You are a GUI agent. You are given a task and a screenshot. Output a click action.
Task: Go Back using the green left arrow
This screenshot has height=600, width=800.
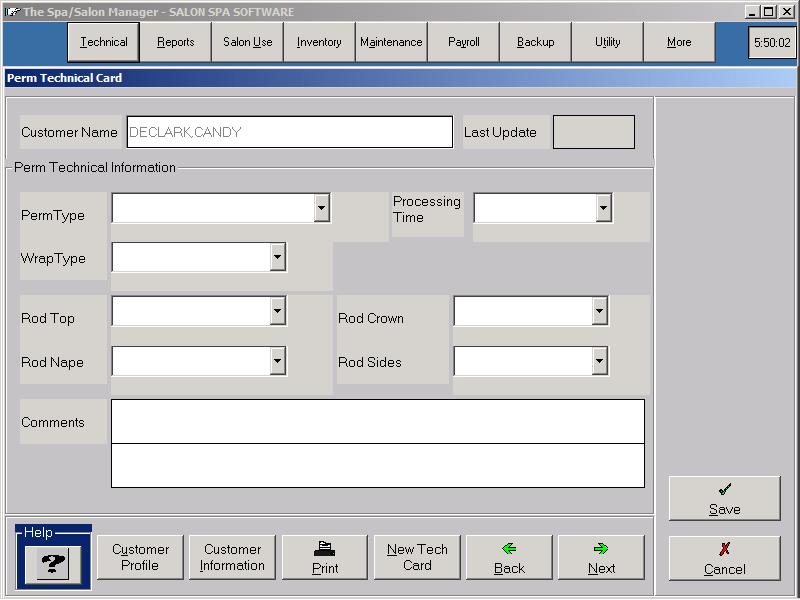pos(509,558)
